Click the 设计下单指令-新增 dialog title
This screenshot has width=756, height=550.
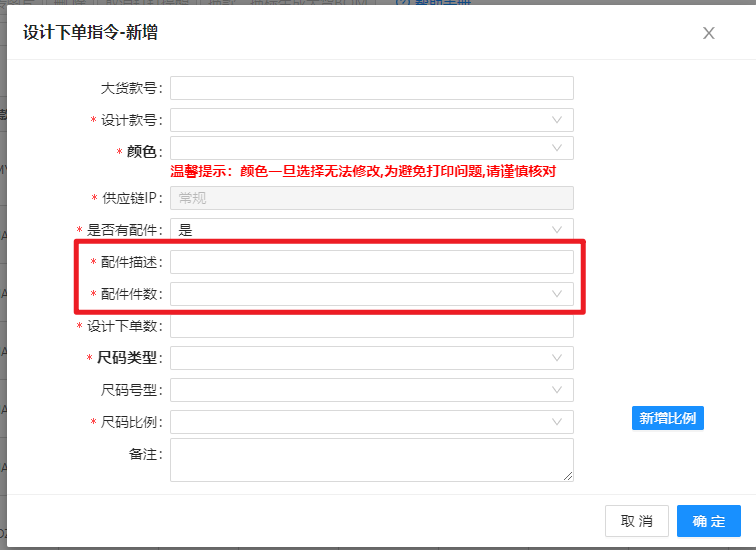(x=90, y=33)
